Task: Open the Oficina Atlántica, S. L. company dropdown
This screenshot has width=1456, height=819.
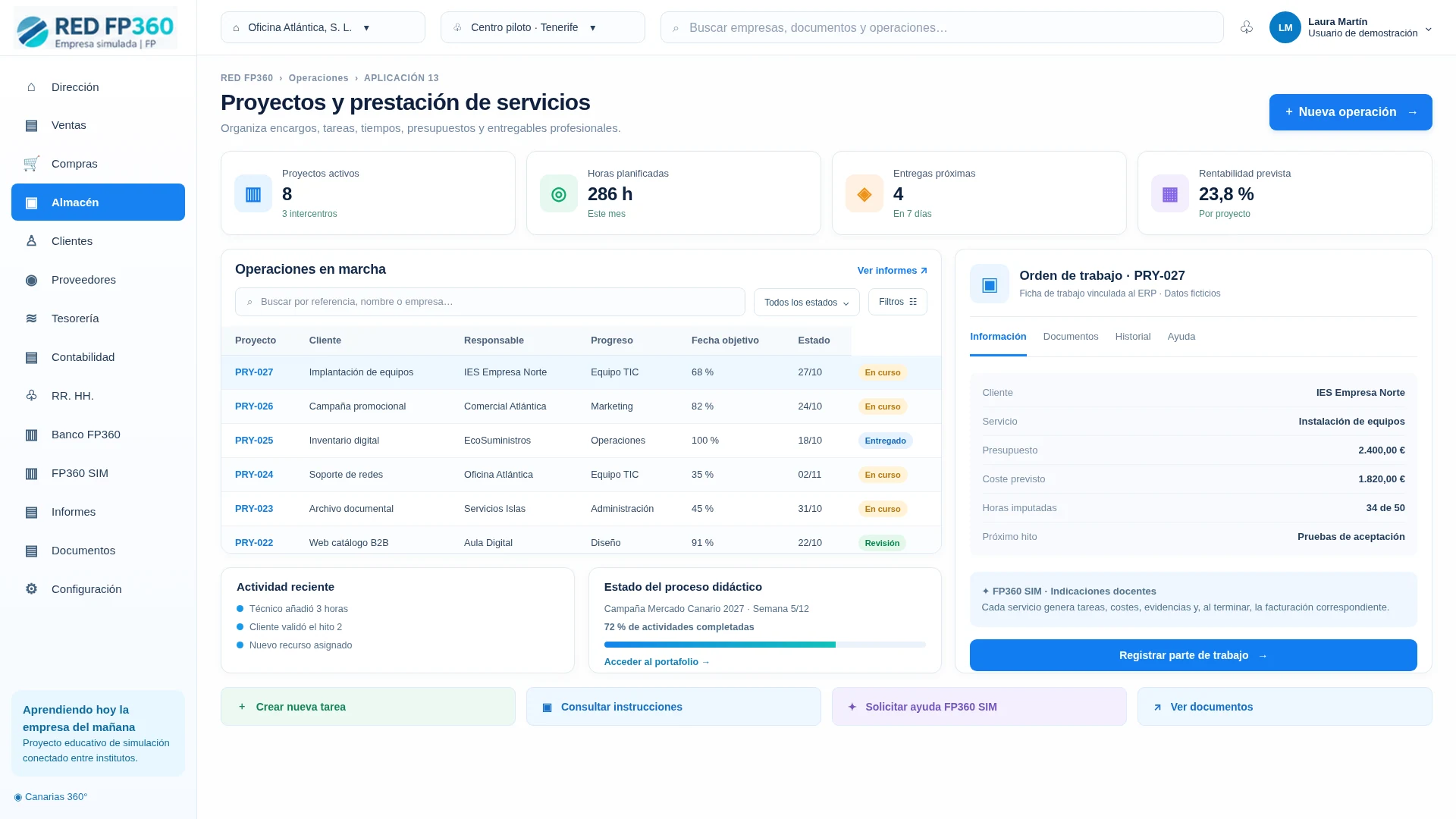Action: click(323, 27)
